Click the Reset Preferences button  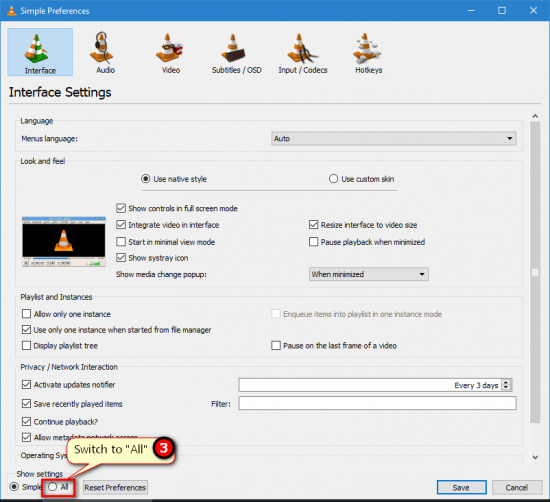click(115, 487)
